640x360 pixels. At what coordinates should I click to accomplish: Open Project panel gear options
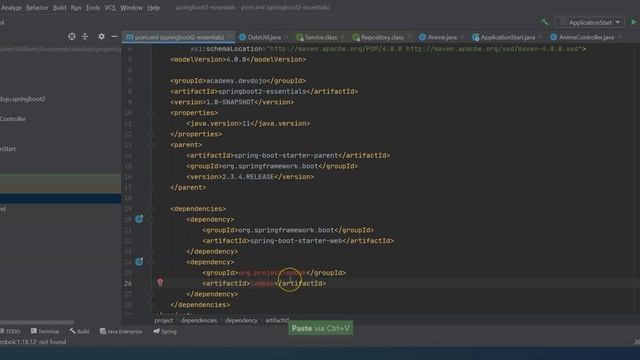pyautogui.click(x=101, y=37)
